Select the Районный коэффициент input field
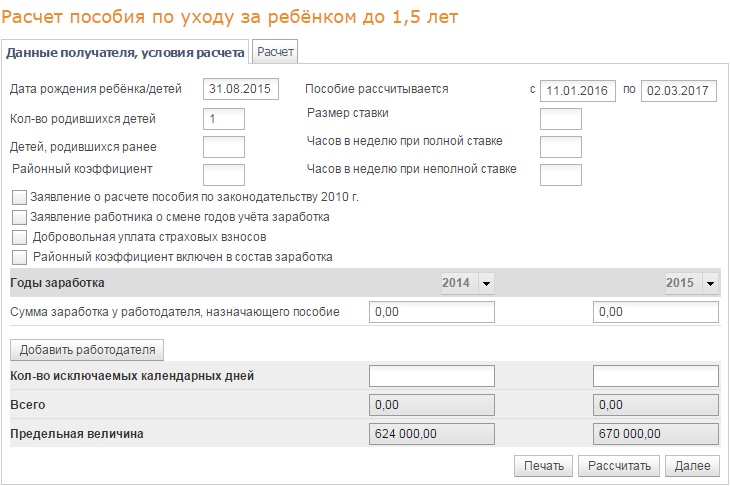The width and height of the screenshot is (730, 486). (223, 175)
